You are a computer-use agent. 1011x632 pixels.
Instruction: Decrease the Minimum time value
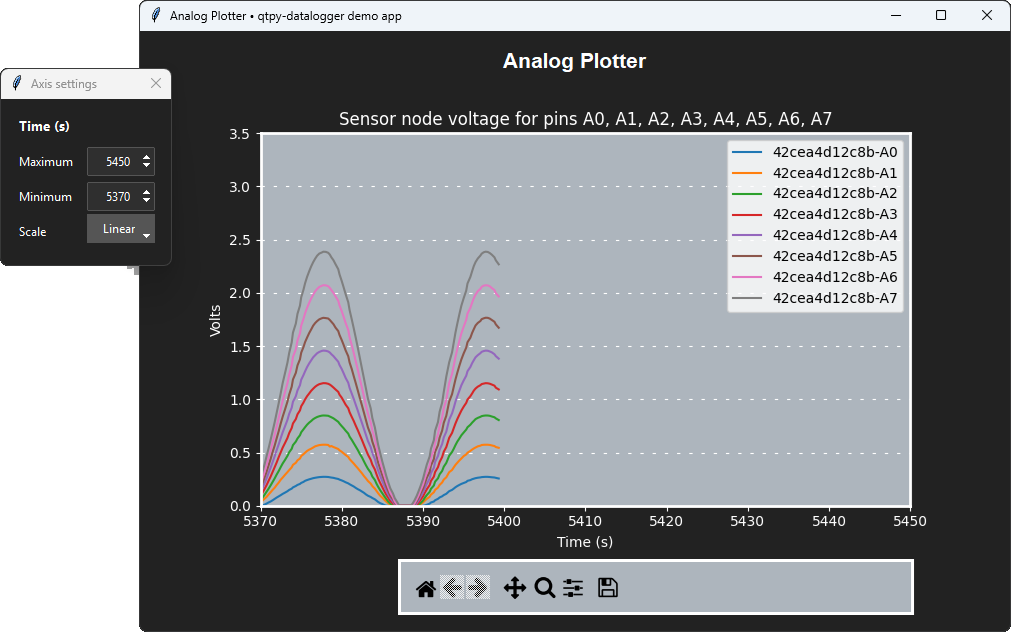(x=147, y=201)
